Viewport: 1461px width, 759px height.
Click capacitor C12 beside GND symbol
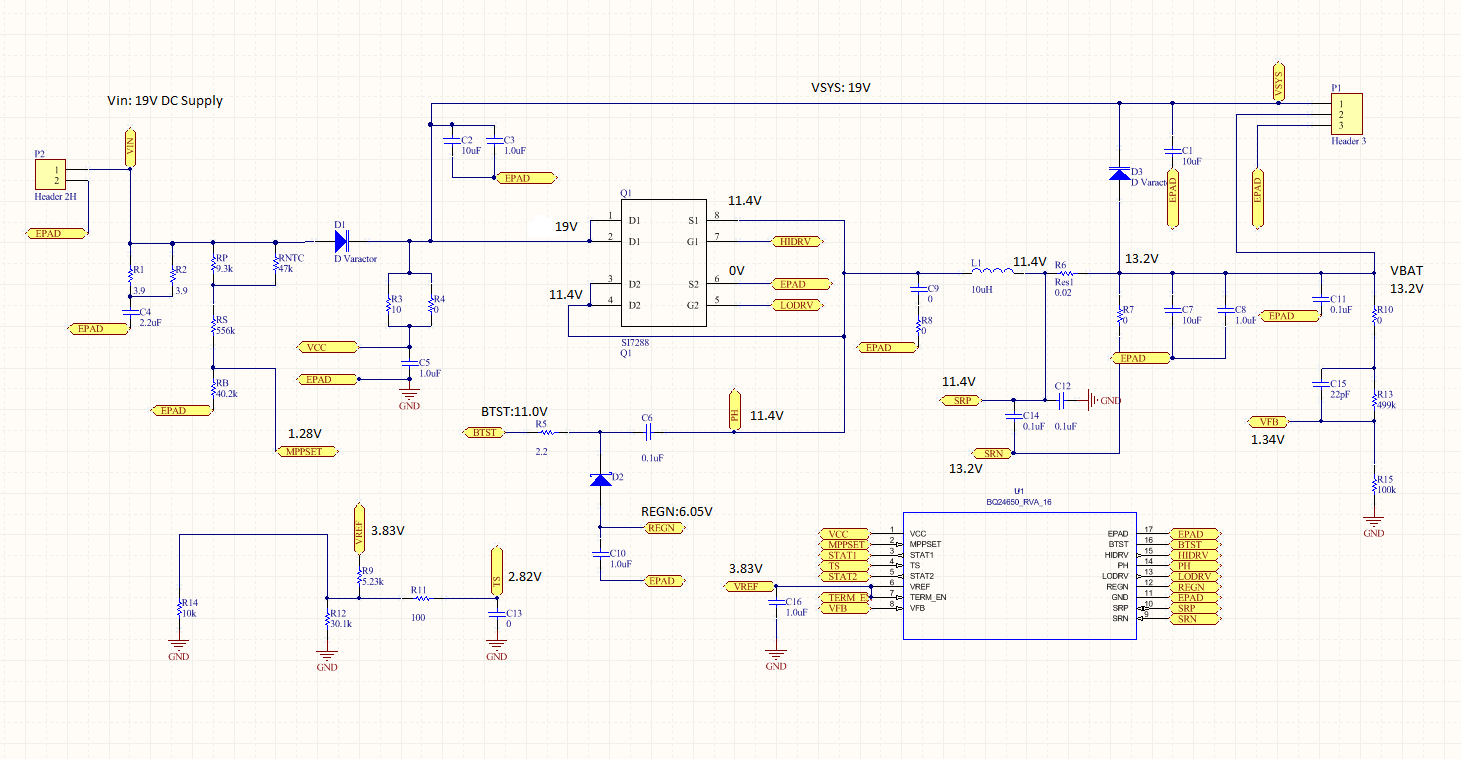[x=1062, y=400]
